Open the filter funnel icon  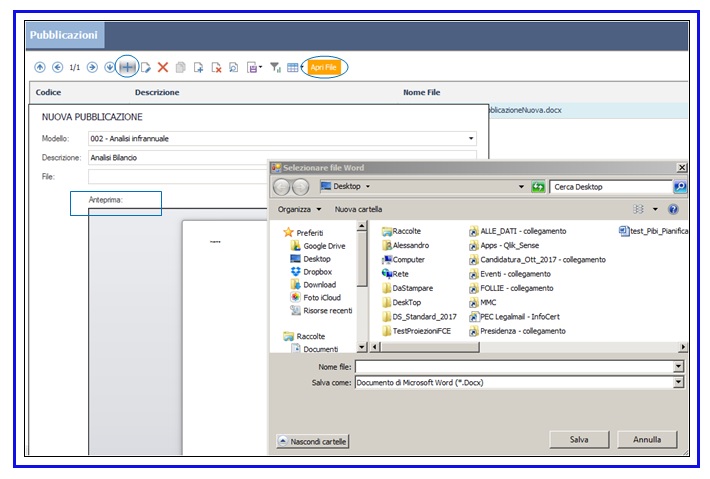275,67
